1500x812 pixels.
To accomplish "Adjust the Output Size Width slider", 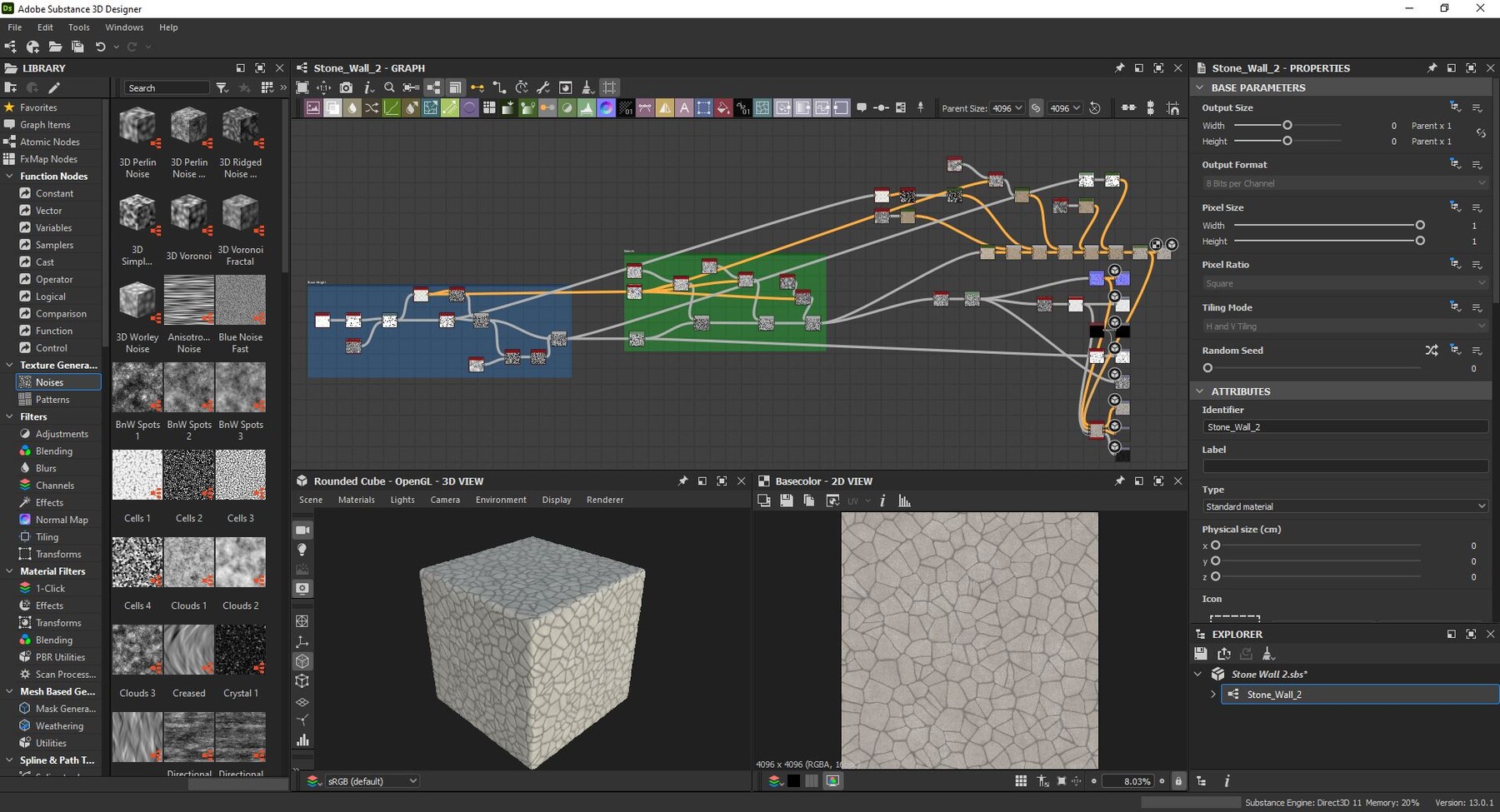I will coord(1287,125).
